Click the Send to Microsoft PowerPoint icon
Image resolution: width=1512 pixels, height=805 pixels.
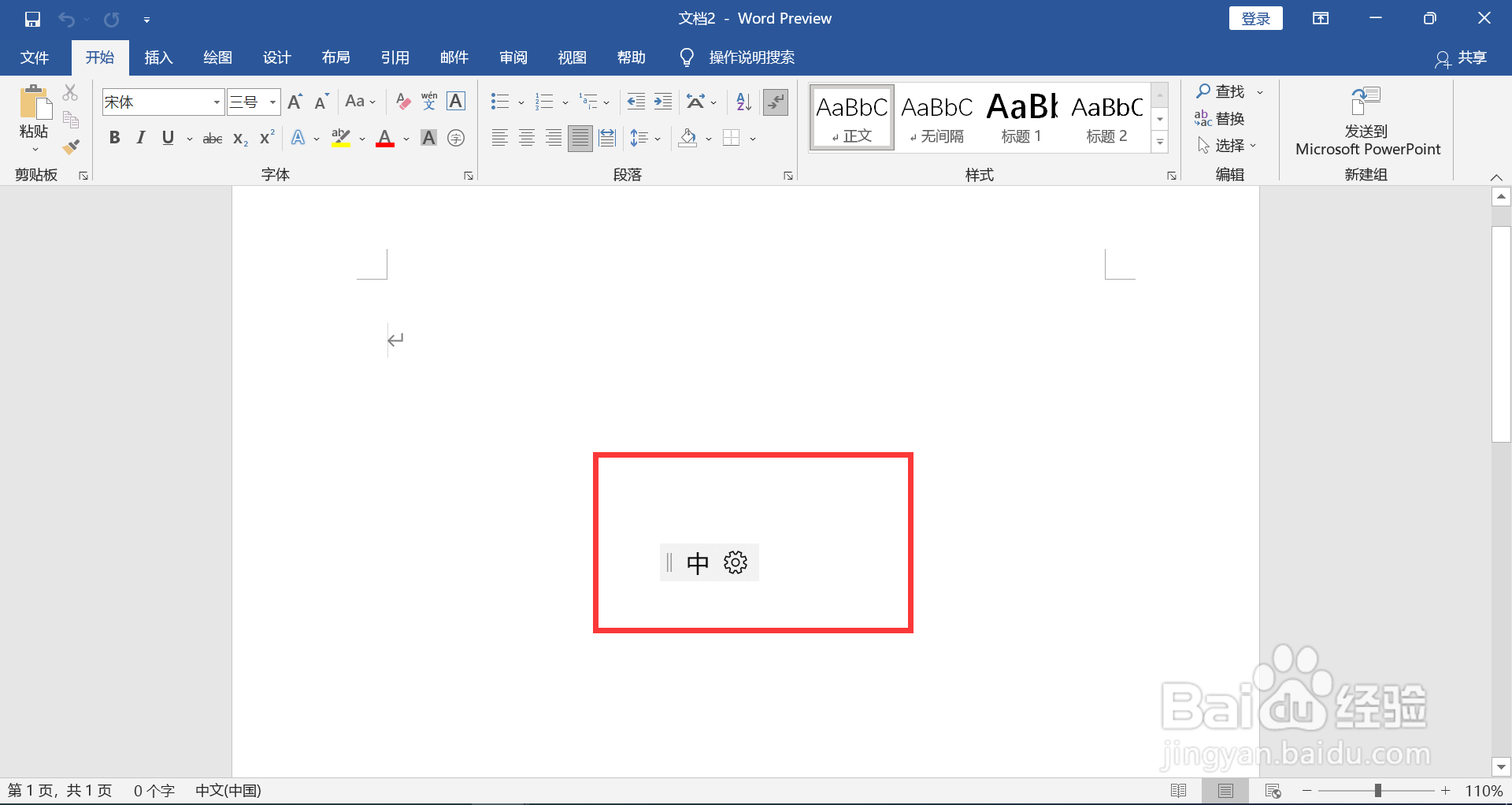tap(1366, 102)
